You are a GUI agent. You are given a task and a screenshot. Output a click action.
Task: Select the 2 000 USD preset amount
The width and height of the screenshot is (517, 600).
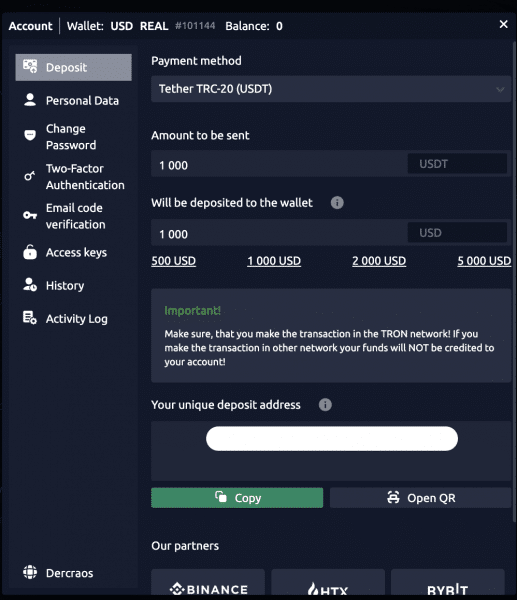pyautogui.click(x=379, y=261)
